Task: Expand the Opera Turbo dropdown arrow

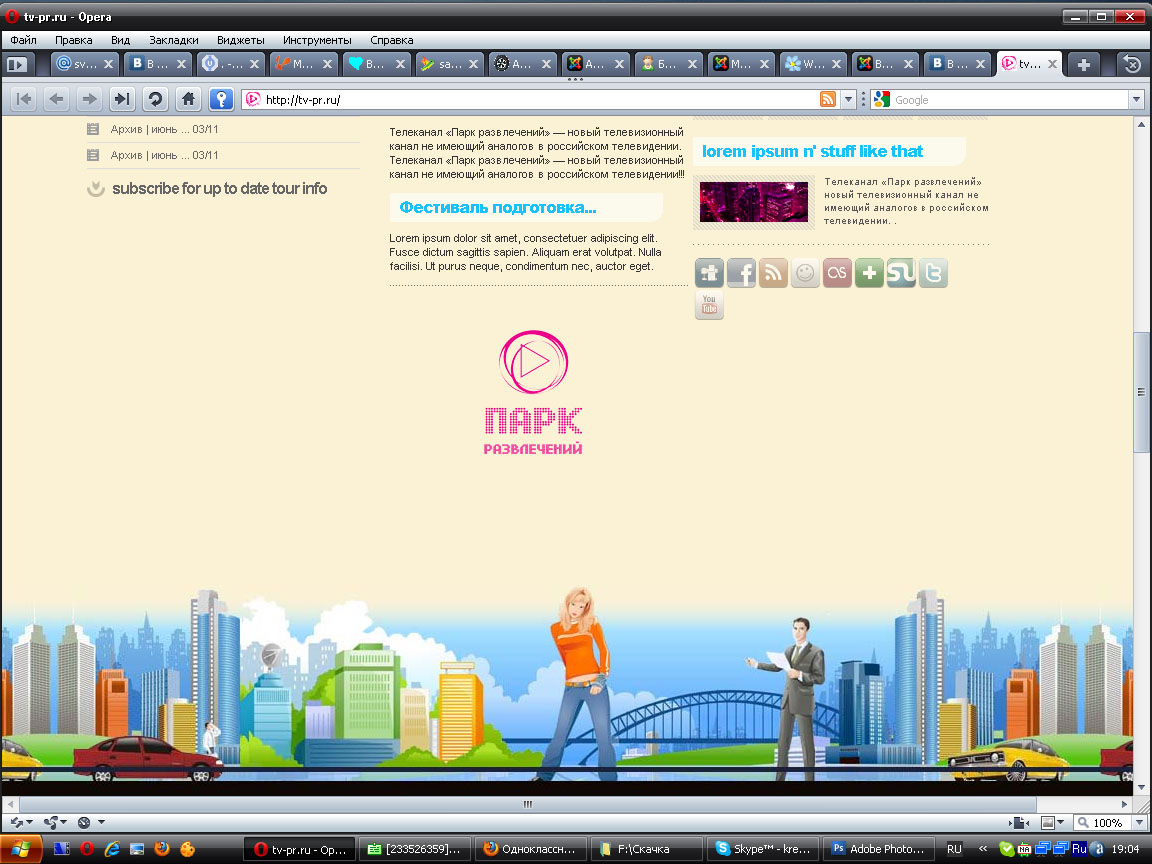Action: tap(101, 822)
